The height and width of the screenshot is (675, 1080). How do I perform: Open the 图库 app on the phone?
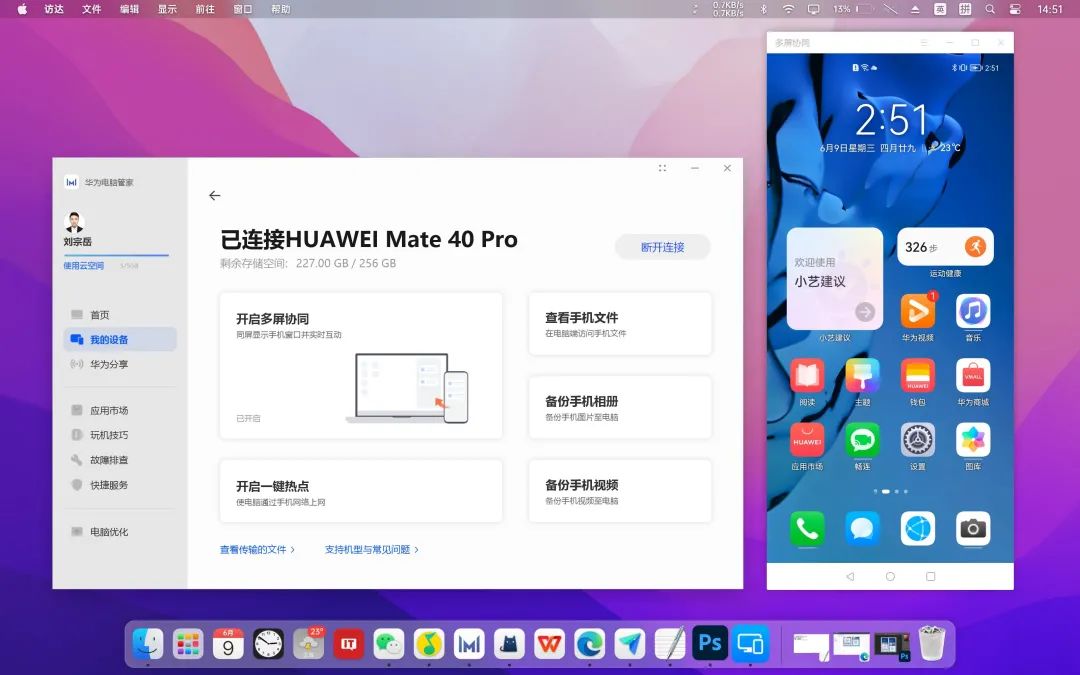tap(973, 440)
